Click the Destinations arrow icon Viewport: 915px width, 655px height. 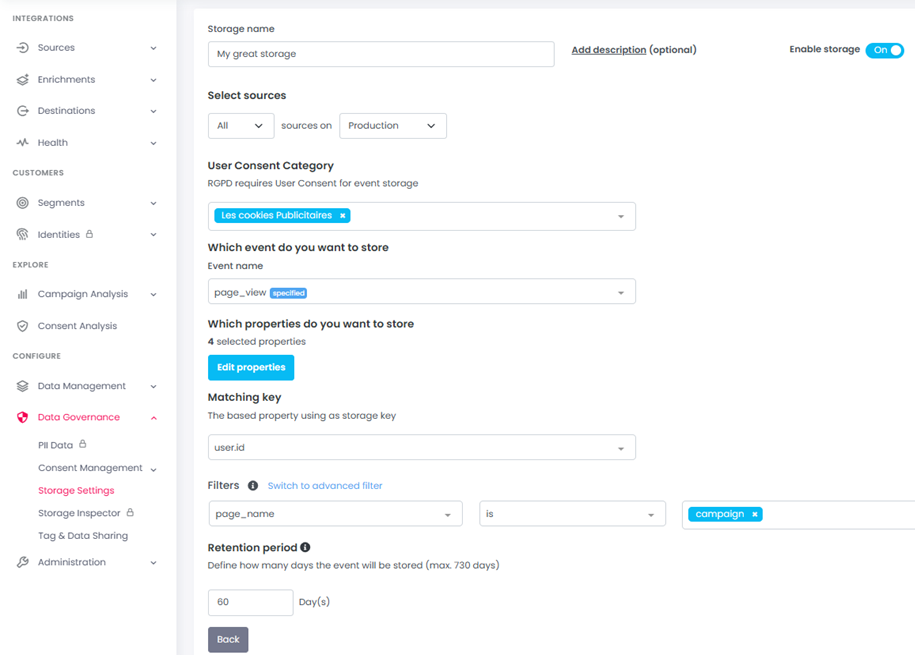(x=22, y=111)
